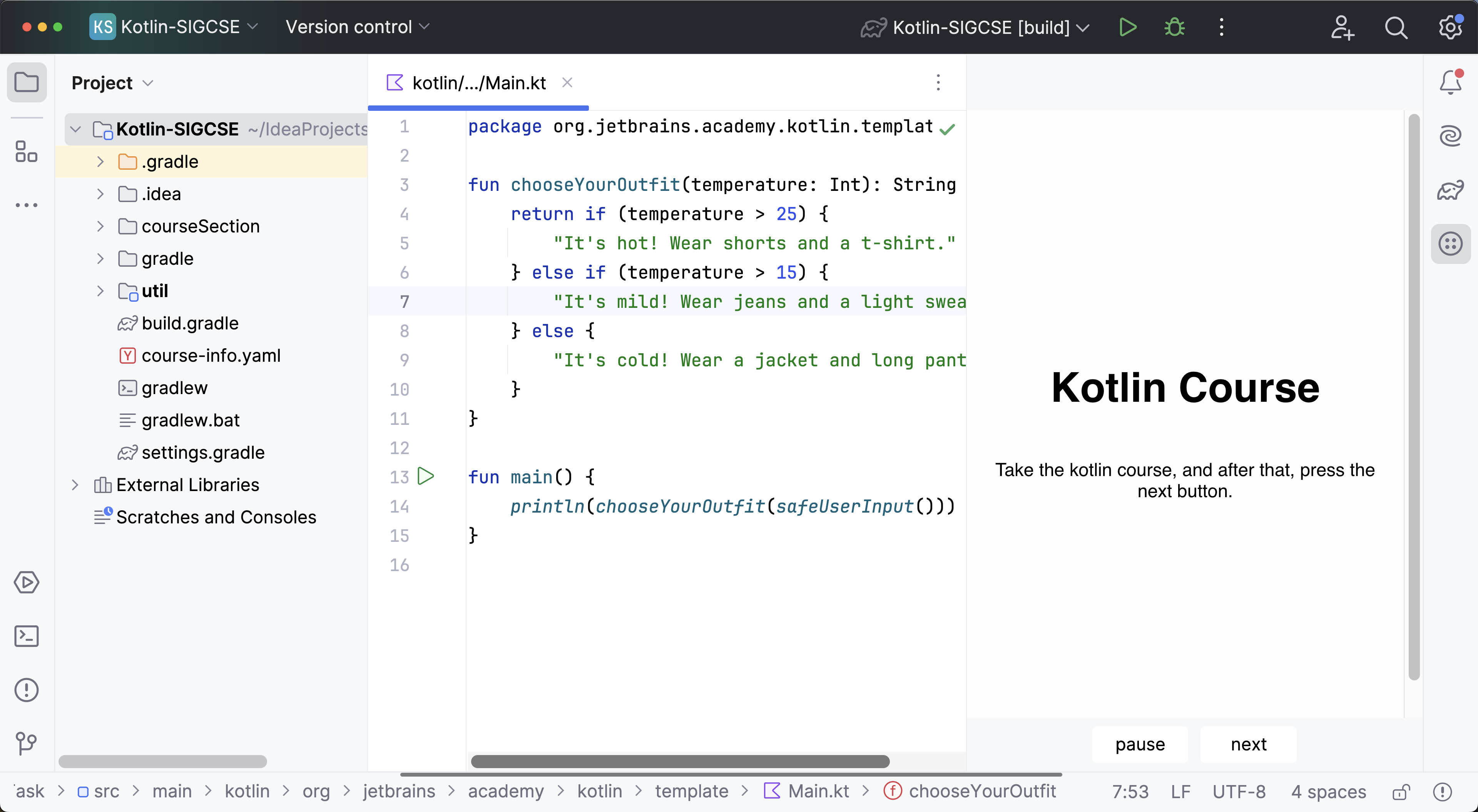Screen dimensions: 1478x812
Task: Expand the courseSection folder
Action: click(100, 226)
